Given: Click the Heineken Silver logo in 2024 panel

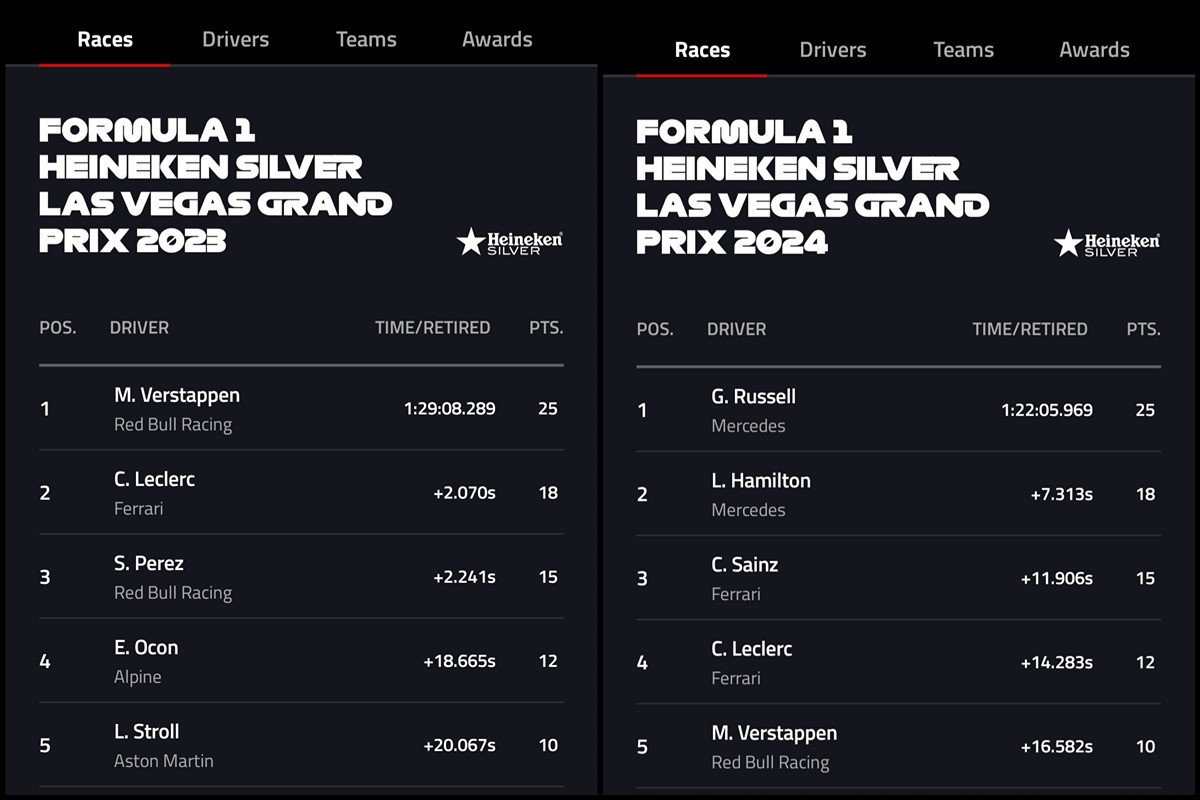Looking at the screenshot, I should click(1107, 243).
